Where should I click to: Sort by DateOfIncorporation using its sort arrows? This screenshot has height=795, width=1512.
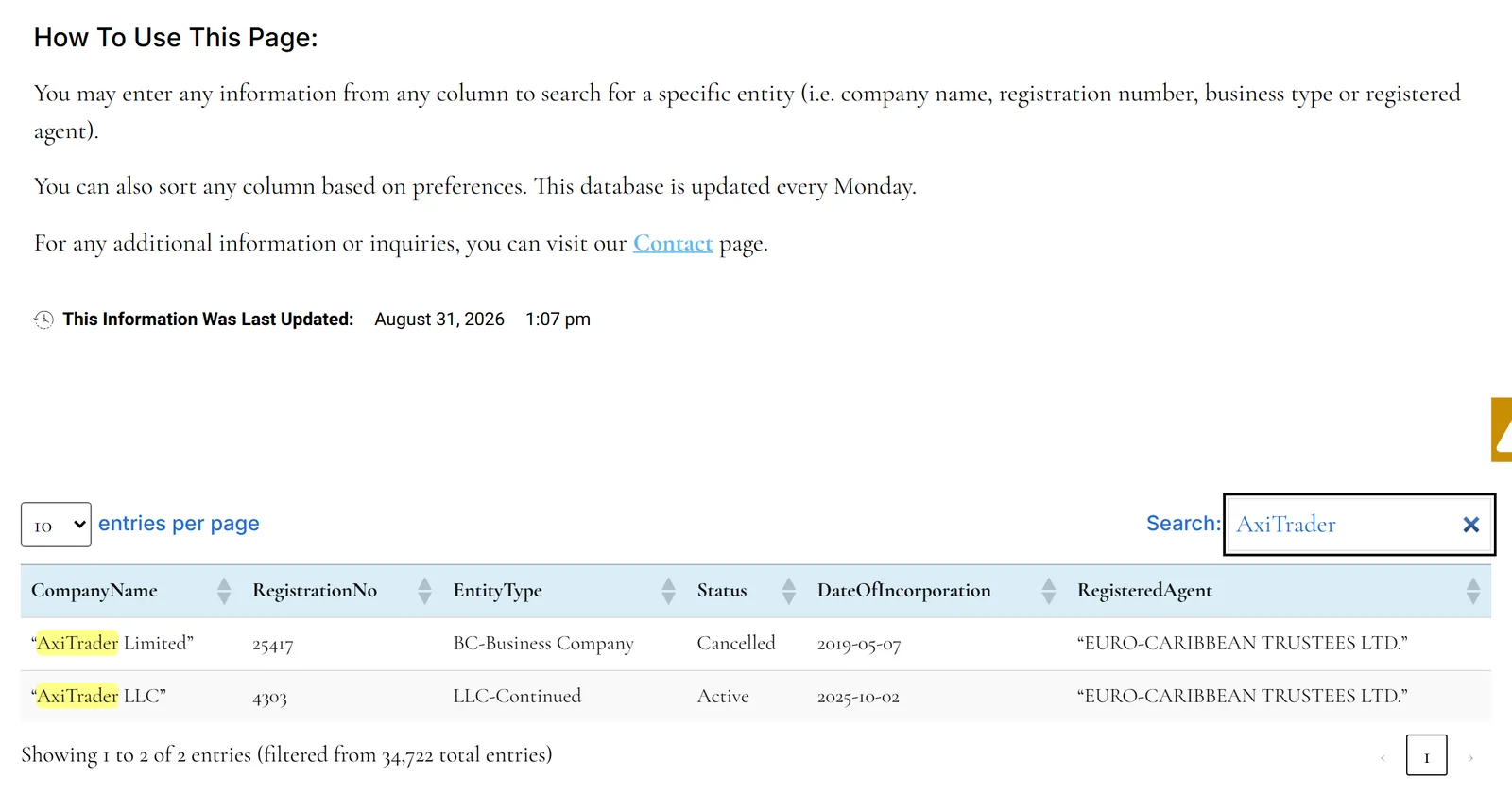point(1049,591)
